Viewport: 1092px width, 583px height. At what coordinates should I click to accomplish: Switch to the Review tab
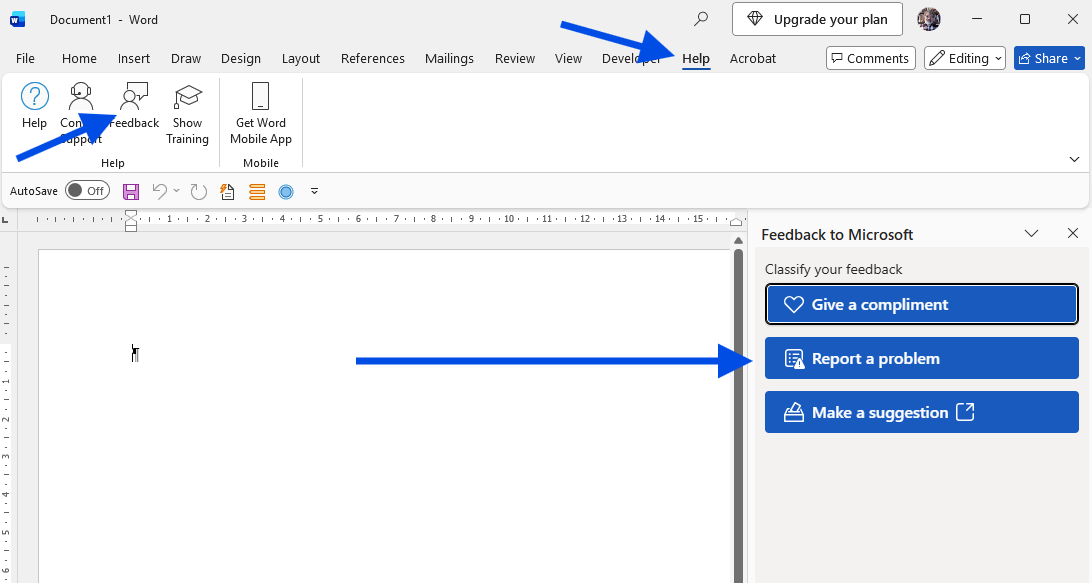click(515, 59)
